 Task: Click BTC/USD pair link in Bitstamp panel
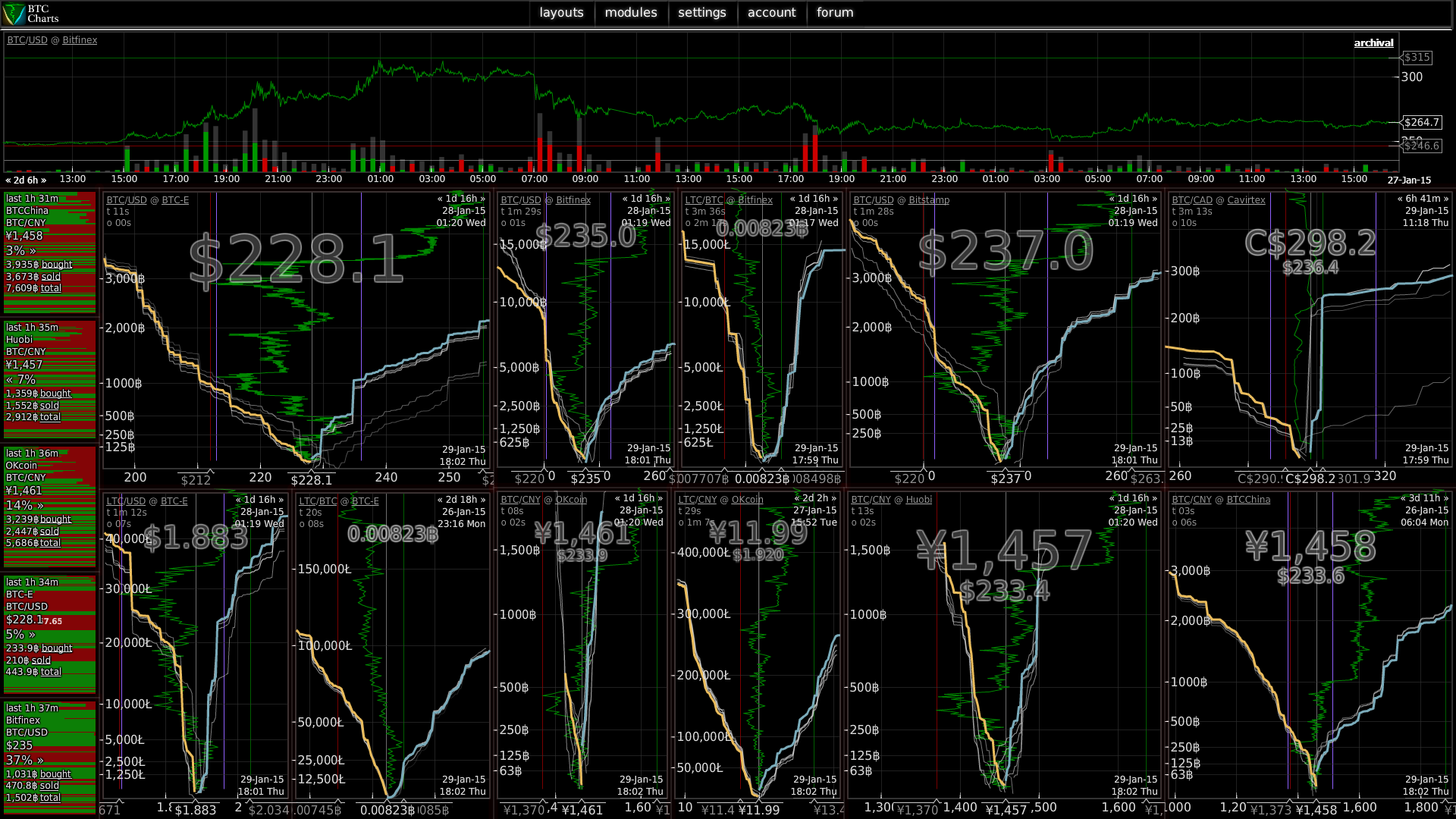(874, 200)
